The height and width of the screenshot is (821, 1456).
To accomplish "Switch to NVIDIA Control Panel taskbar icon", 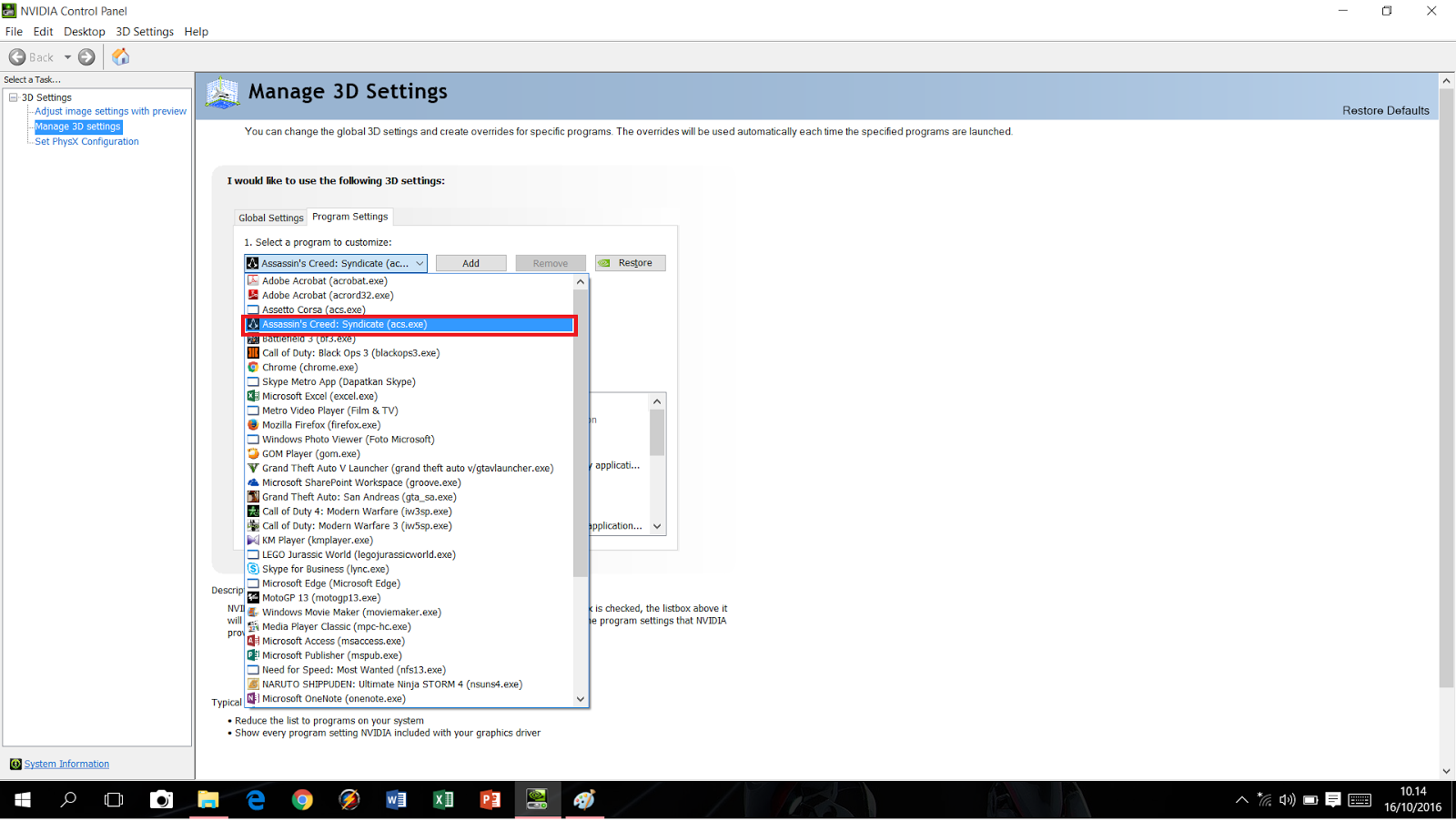I will (x=537, y=800).
